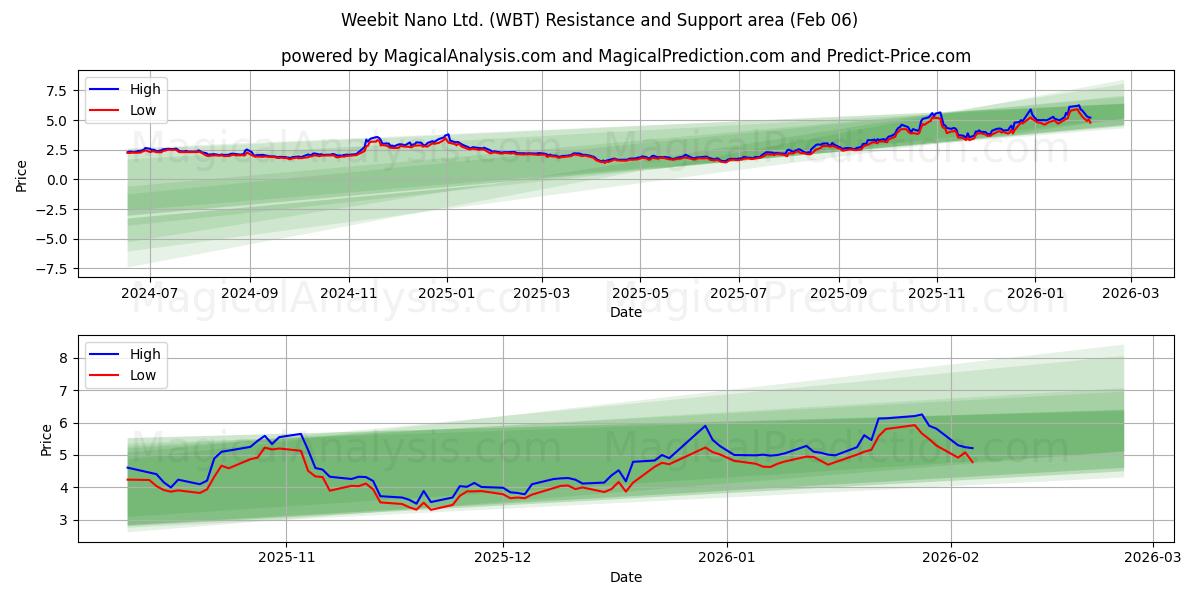Image resolution: width=1200 pixels, height=600 pixels.
Task: Click the '2026-01' x-axis label in top chart
Action: 1035,295
